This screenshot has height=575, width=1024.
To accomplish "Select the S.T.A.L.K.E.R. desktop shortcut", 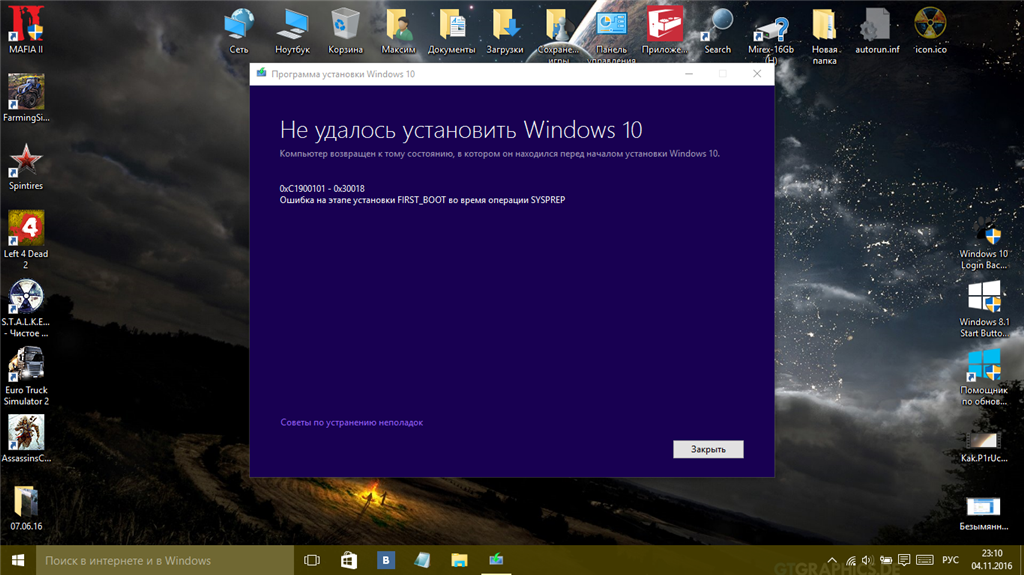I will pyautogui.click(x=26, y=308).
